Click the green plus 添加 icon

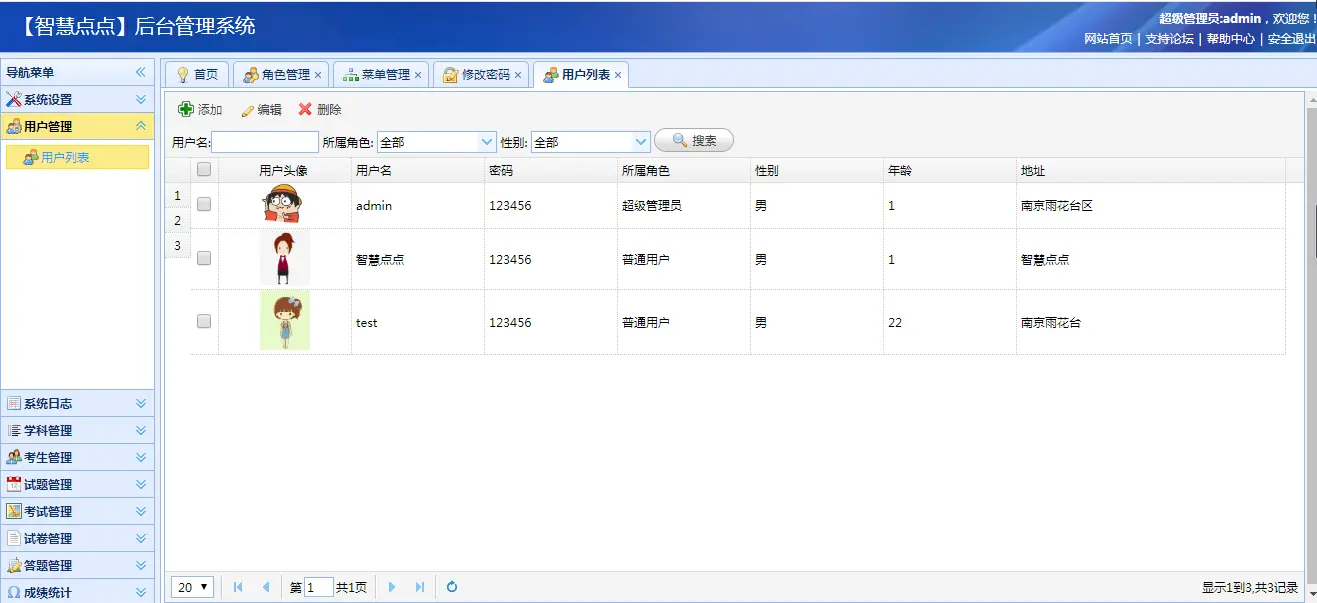click(186, 109)
